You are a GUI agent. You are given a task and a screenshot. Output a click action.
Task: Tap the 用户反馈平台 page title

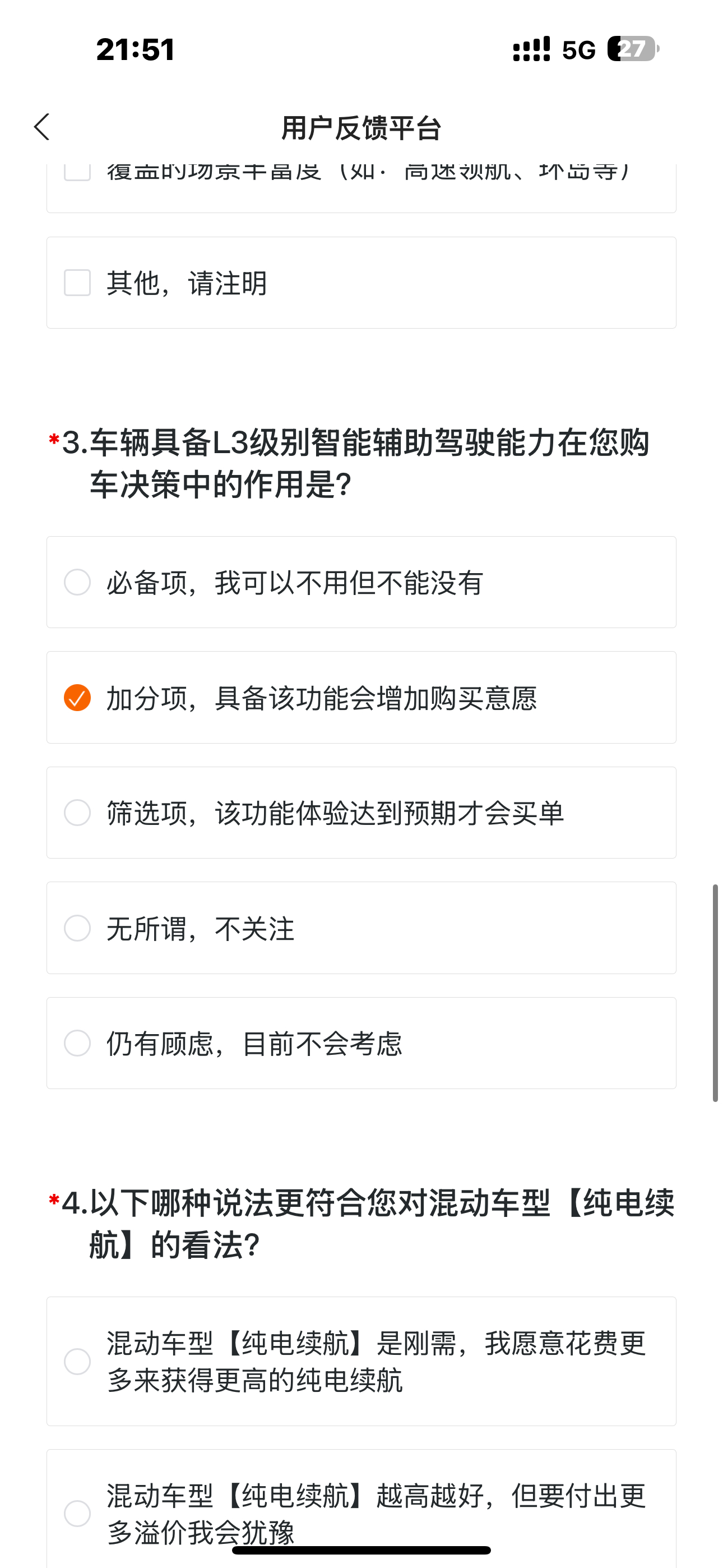tap(361, 128)
